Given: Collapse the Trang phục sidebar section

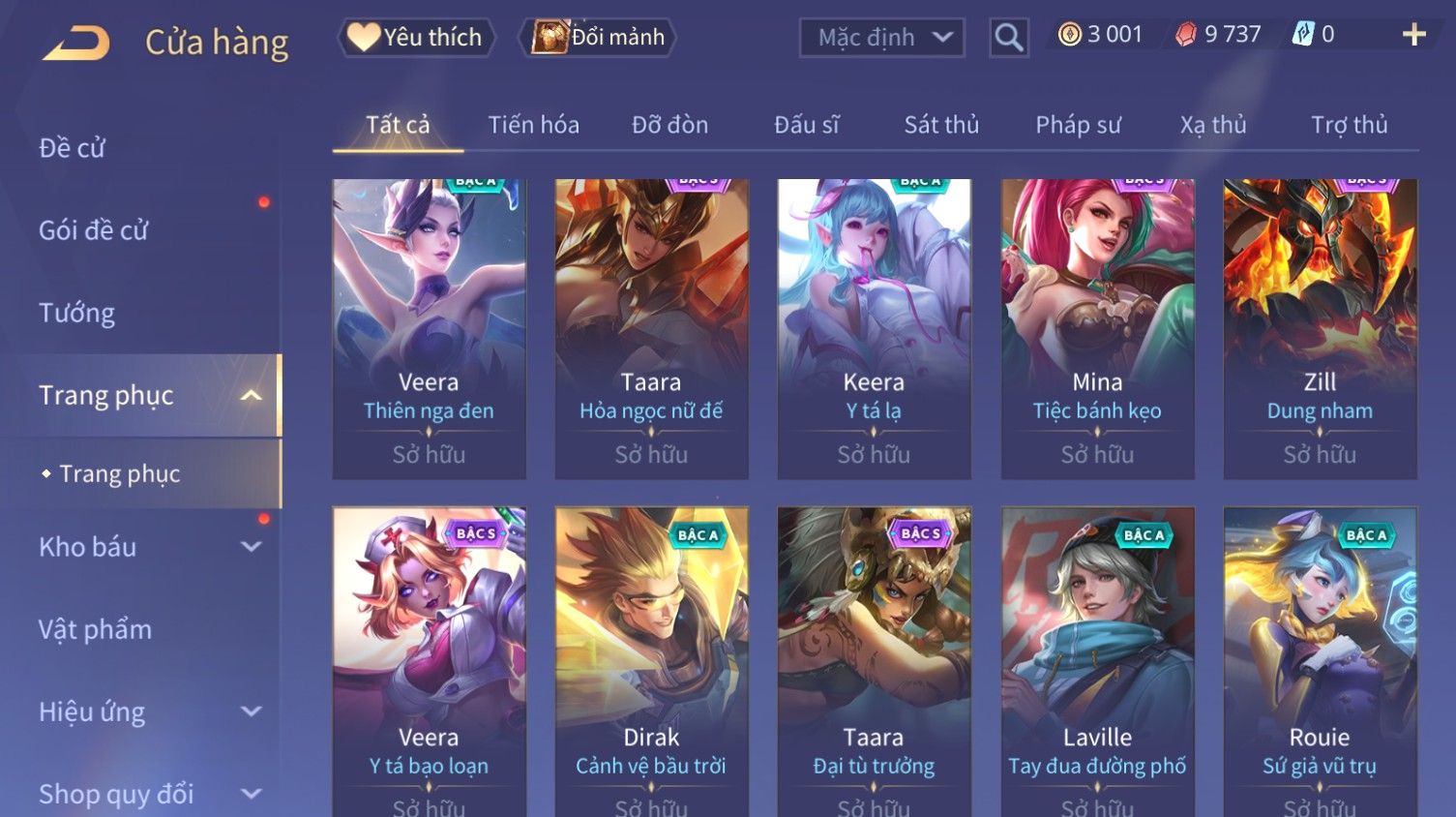Looking at the screenshot, I should pyautogui.click(x=251, y=395).
